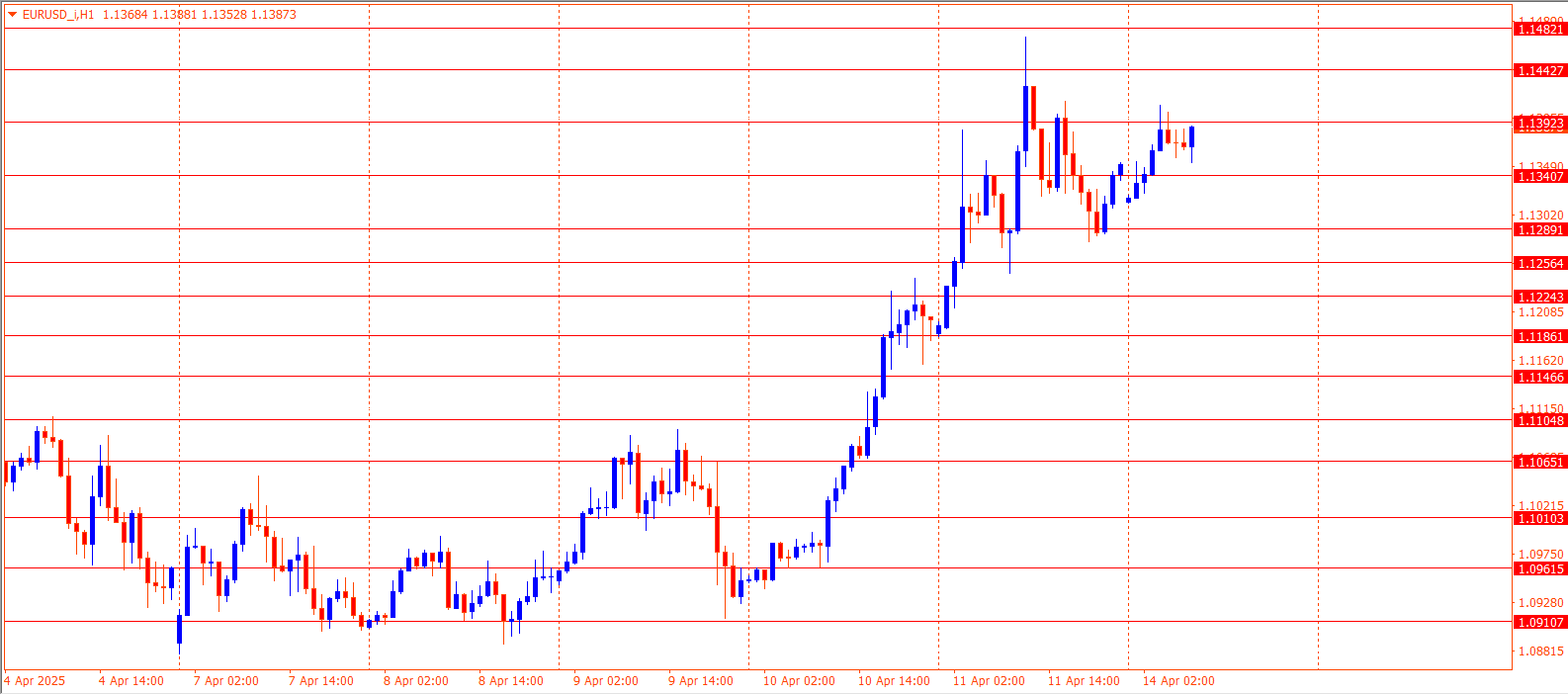
Task: Click the 1.12564 red price label
Action: click(x=1541, y=263)
